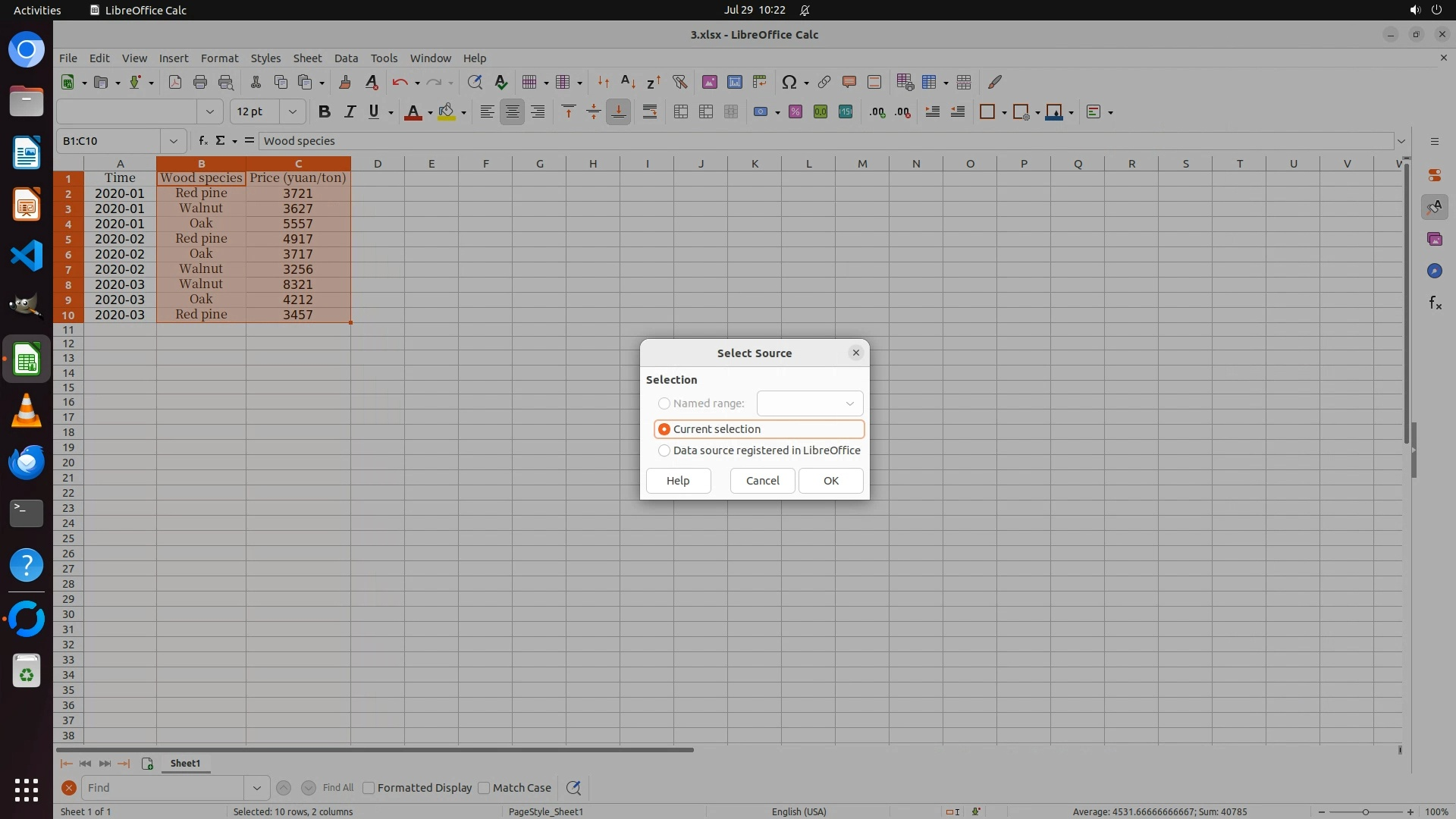This screenshot has height=819, width=1456.
Task: Expand the Name Box dropdown arrow
Action: pos(174,141)
